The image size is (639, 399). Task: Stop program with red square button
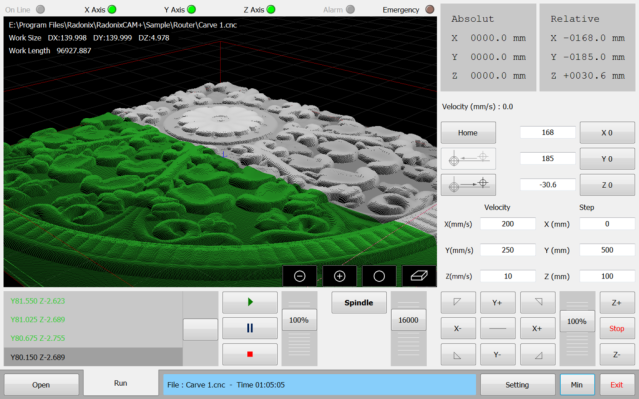(x=250, y=354)
